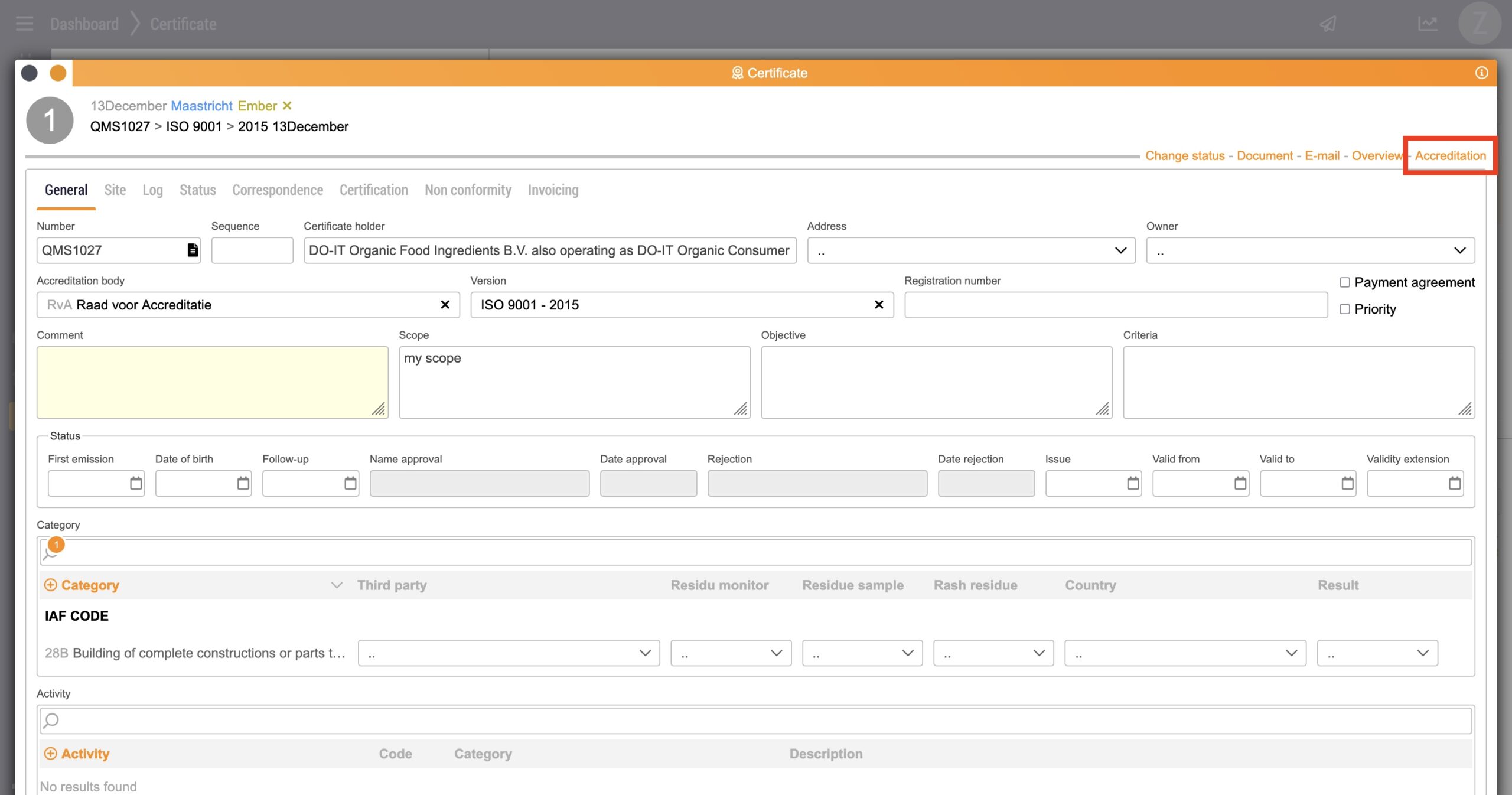Screen dimensions: 1512x795
Task: Click the document icon in Number field
Action: point(193,250)
